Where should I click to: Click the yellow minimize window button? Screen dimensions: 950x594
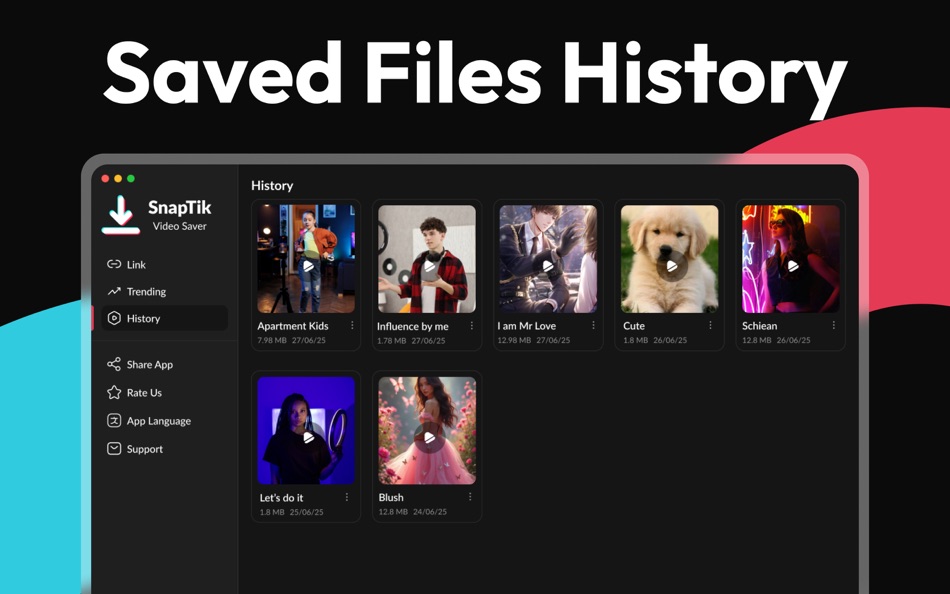pos(118,178)
